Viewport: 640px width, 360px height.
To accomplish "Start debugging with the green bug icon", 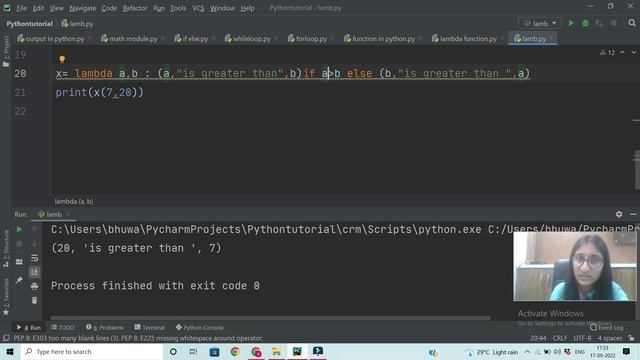I will [585, 23].
